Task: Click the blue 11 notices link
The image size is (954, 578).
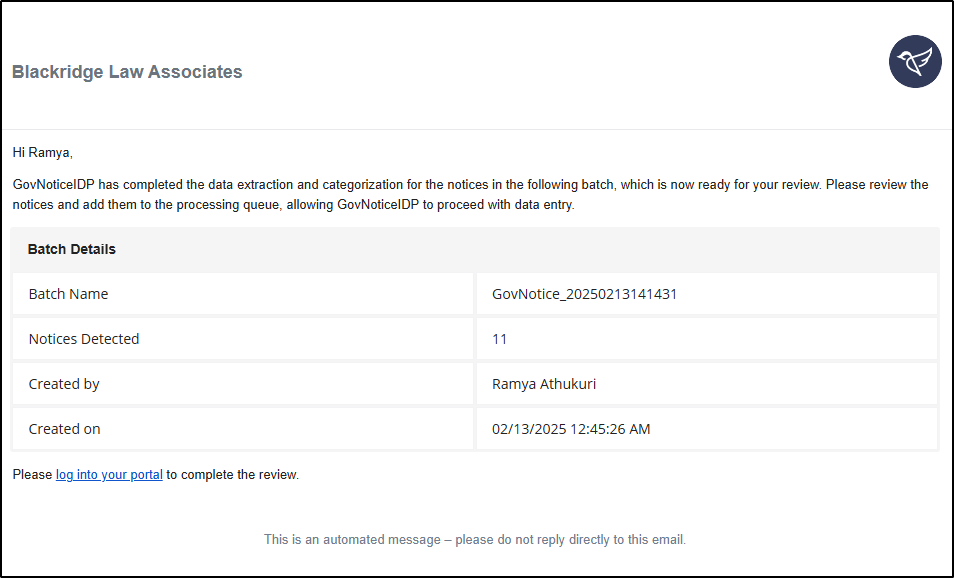Action: tap(499, 338)
